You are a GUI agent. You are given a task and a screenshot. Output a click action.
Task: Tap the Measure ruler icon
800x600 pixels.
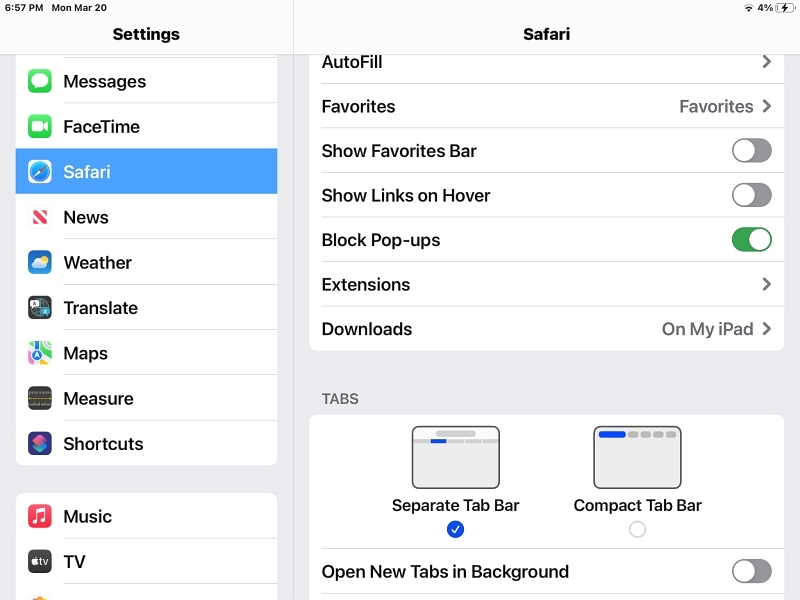click(40, 398)
